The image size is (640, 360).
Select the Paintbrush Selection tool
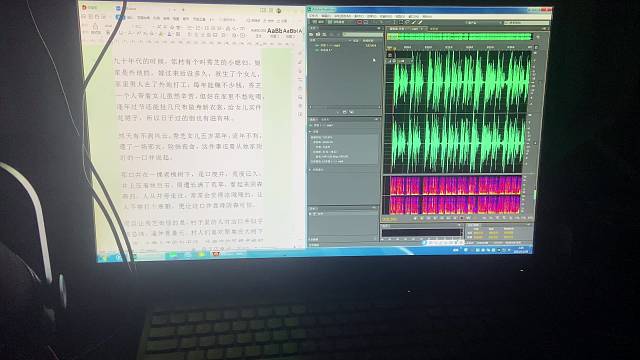click(413, 22)
